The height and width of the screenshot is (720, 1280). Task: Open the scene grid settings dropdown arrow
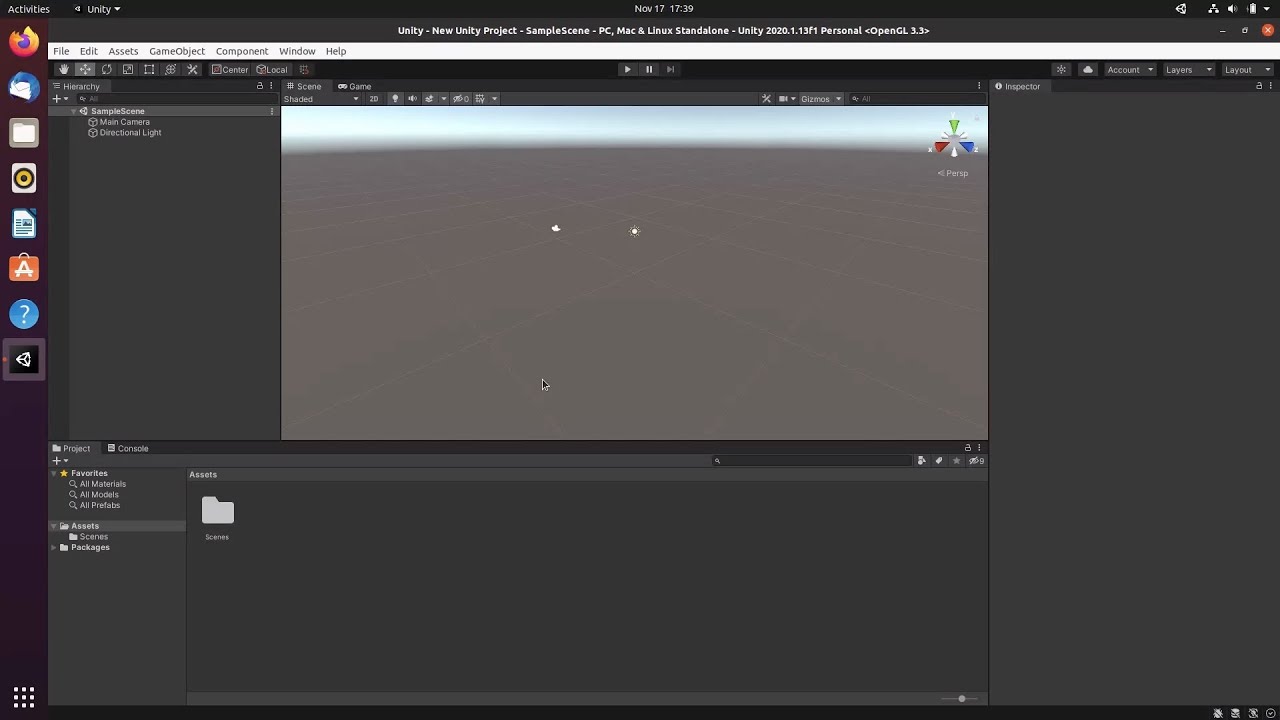[x=494, y=99]
